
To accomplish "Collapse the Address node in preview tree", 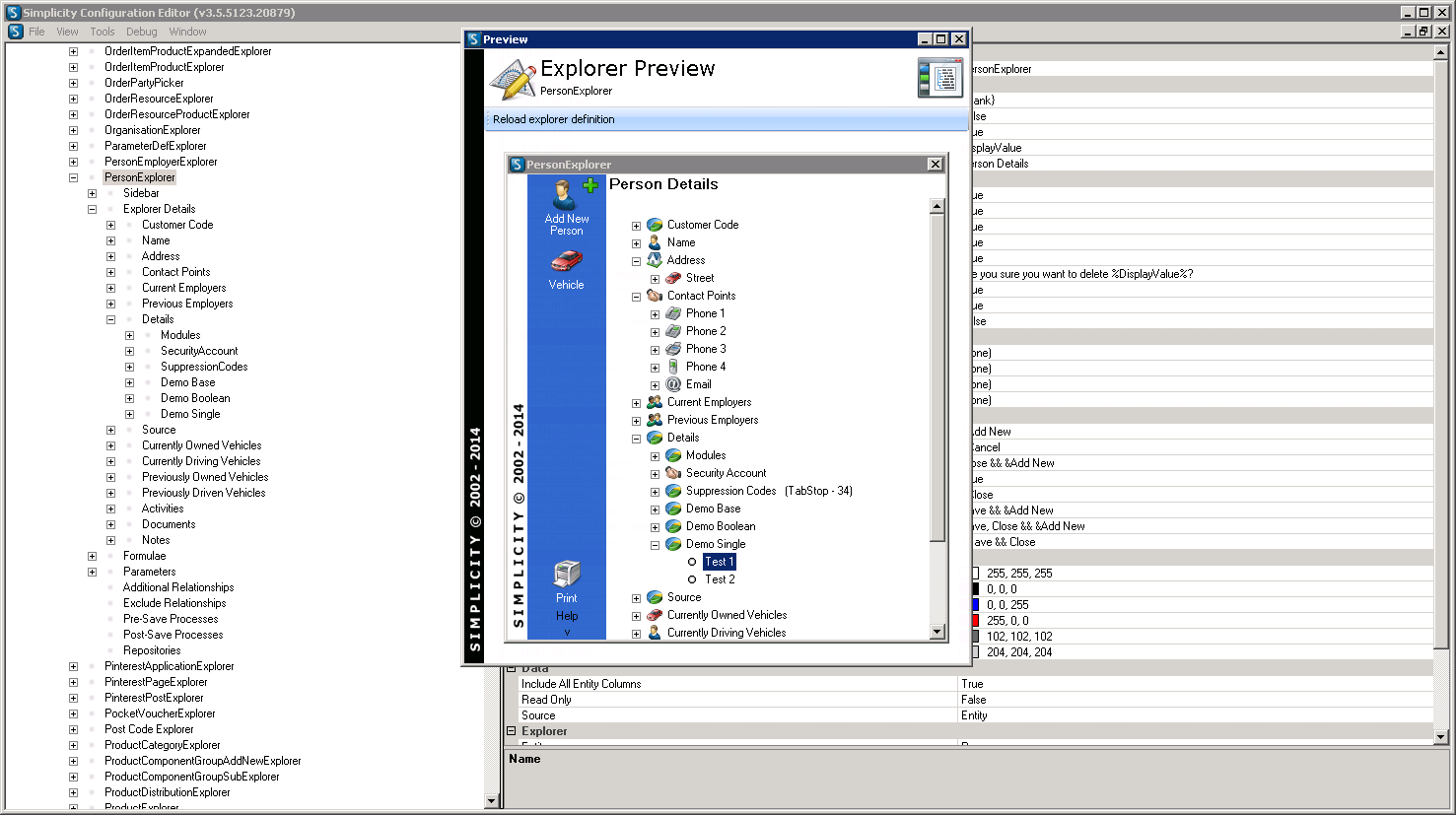I will click(636, 261).
